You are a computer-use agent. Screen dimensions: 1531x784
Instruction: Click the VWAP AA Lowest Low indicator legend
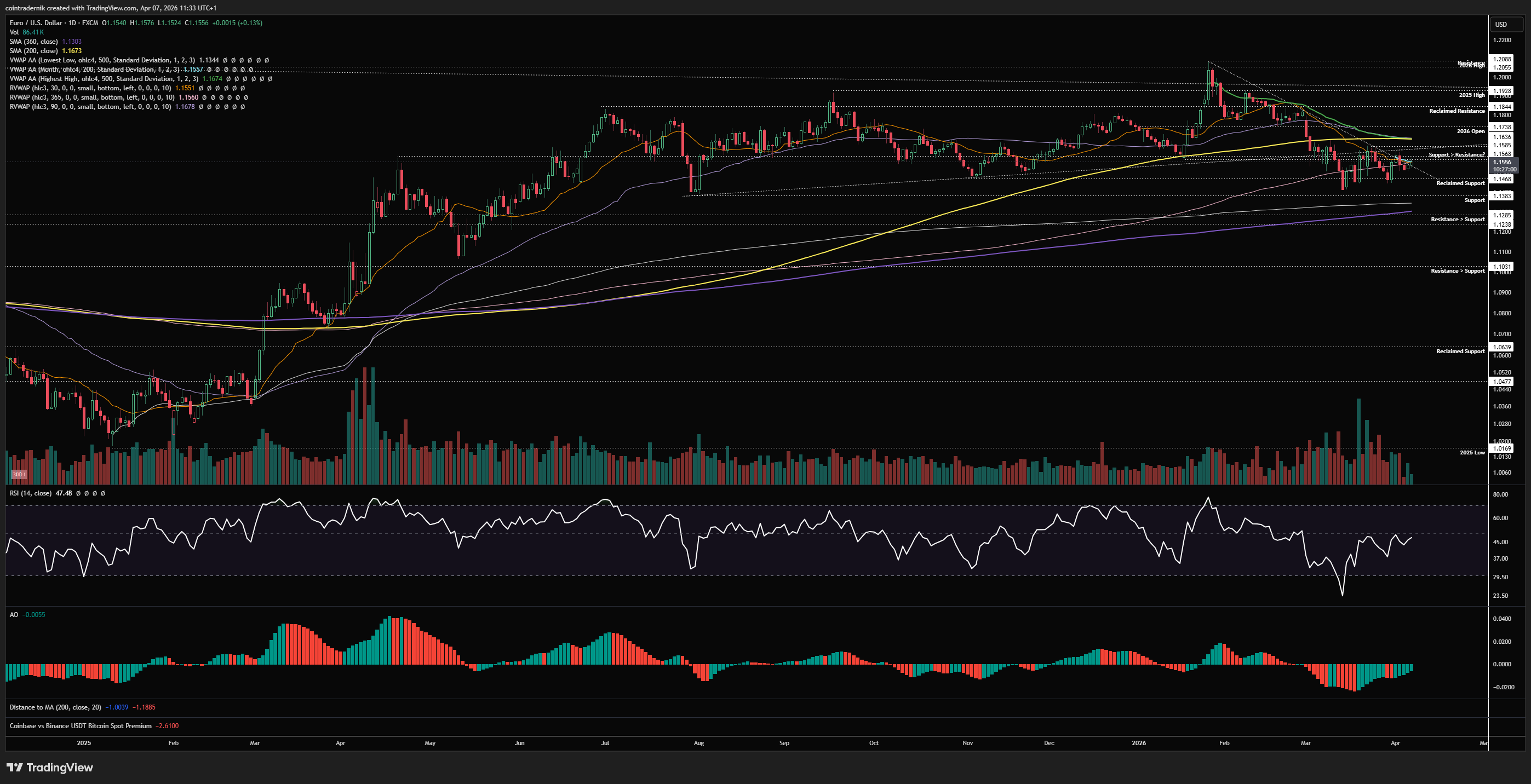point(101,60)
